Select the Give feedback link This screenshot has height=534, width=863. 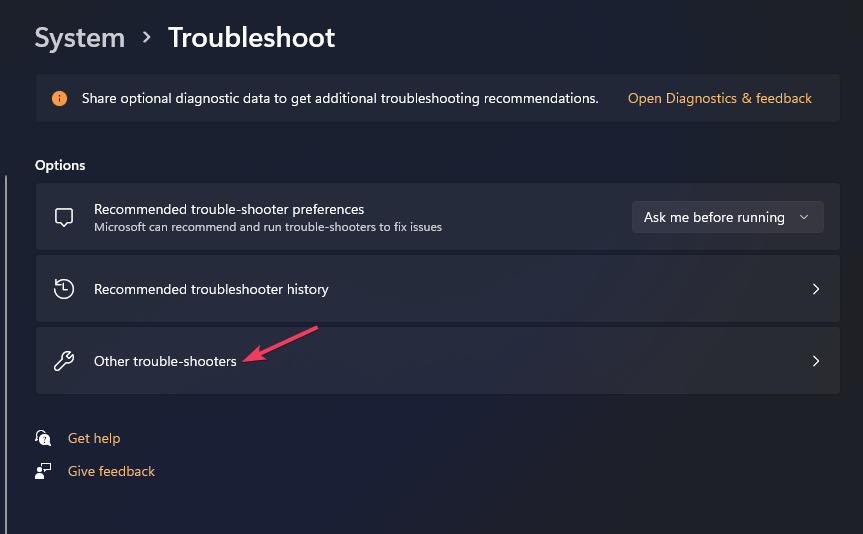click(111, 471)
